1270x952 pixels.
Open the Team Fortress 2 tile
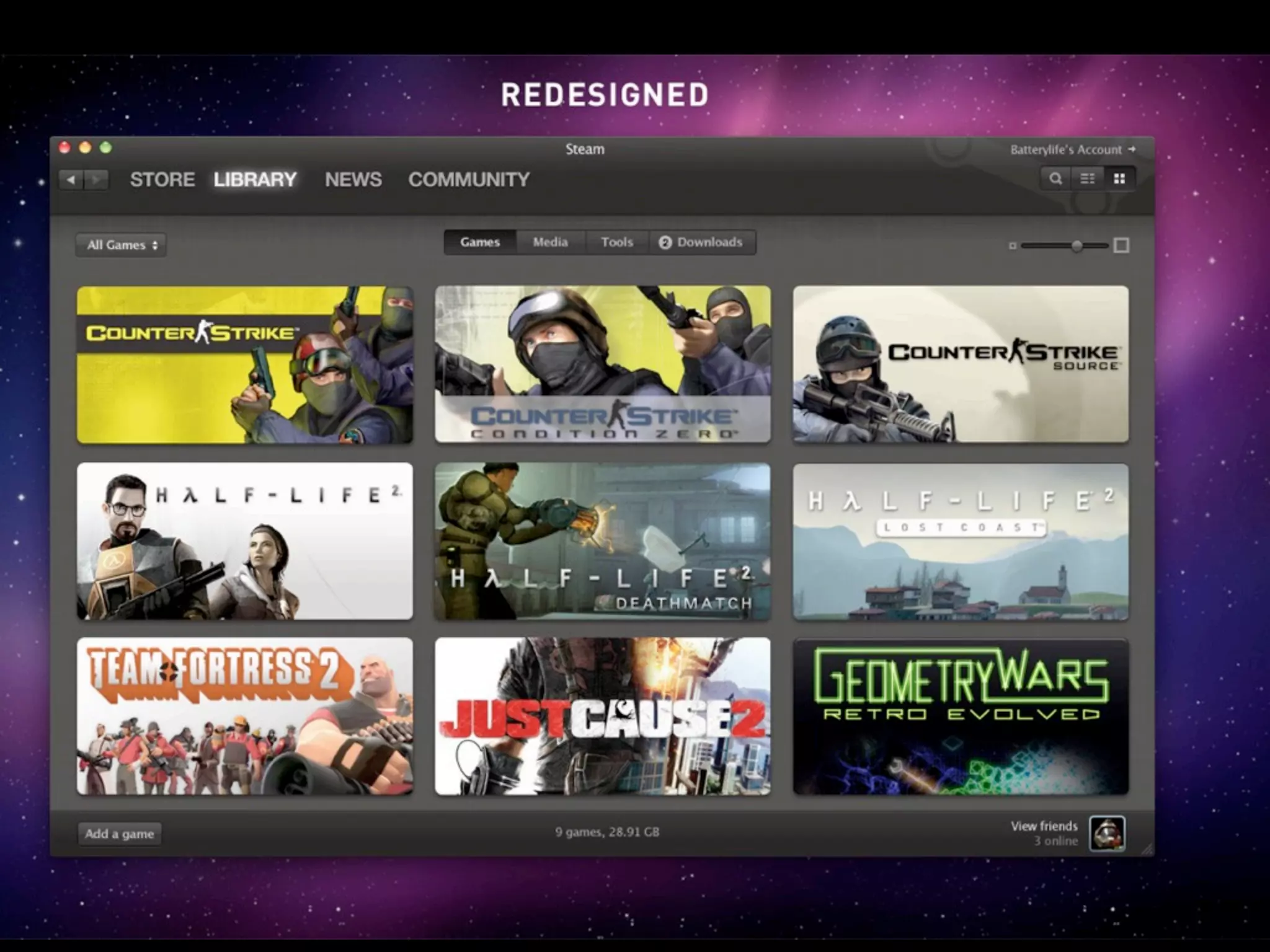pos(245,716)
